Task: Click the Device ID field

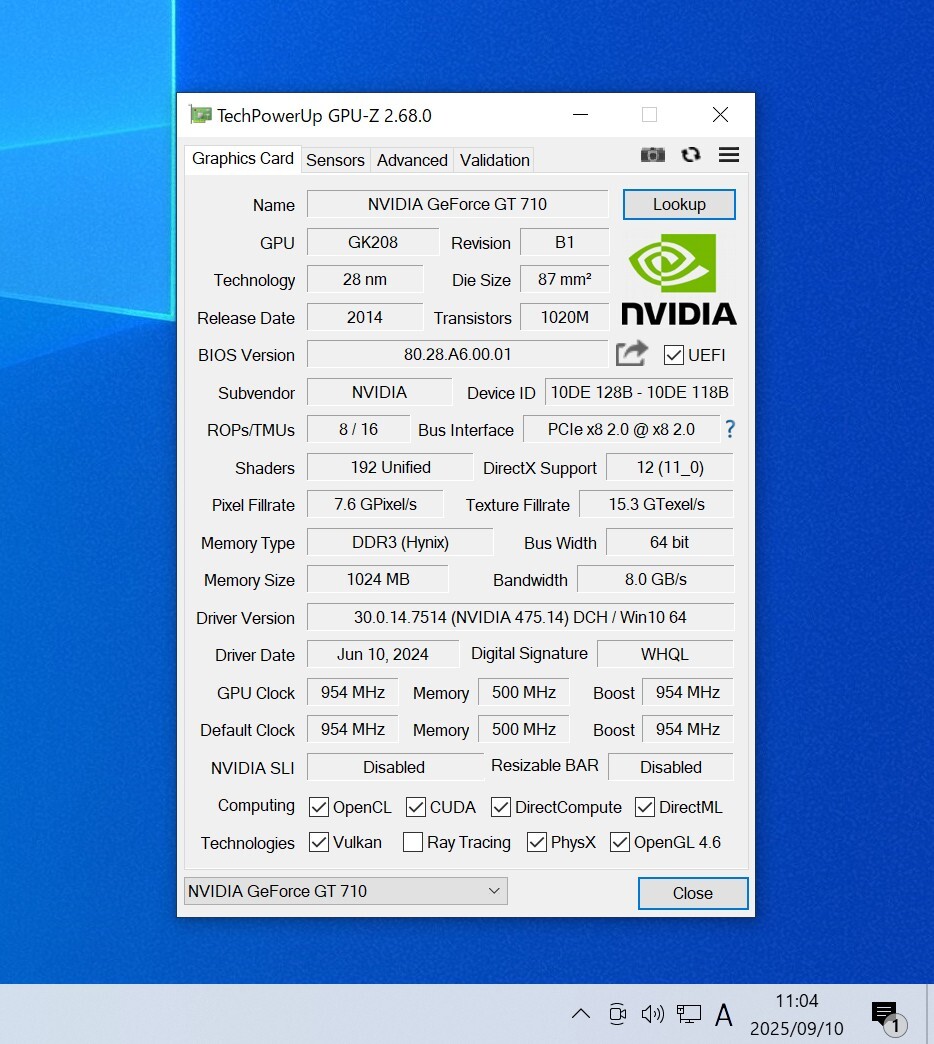Action: 639,392
